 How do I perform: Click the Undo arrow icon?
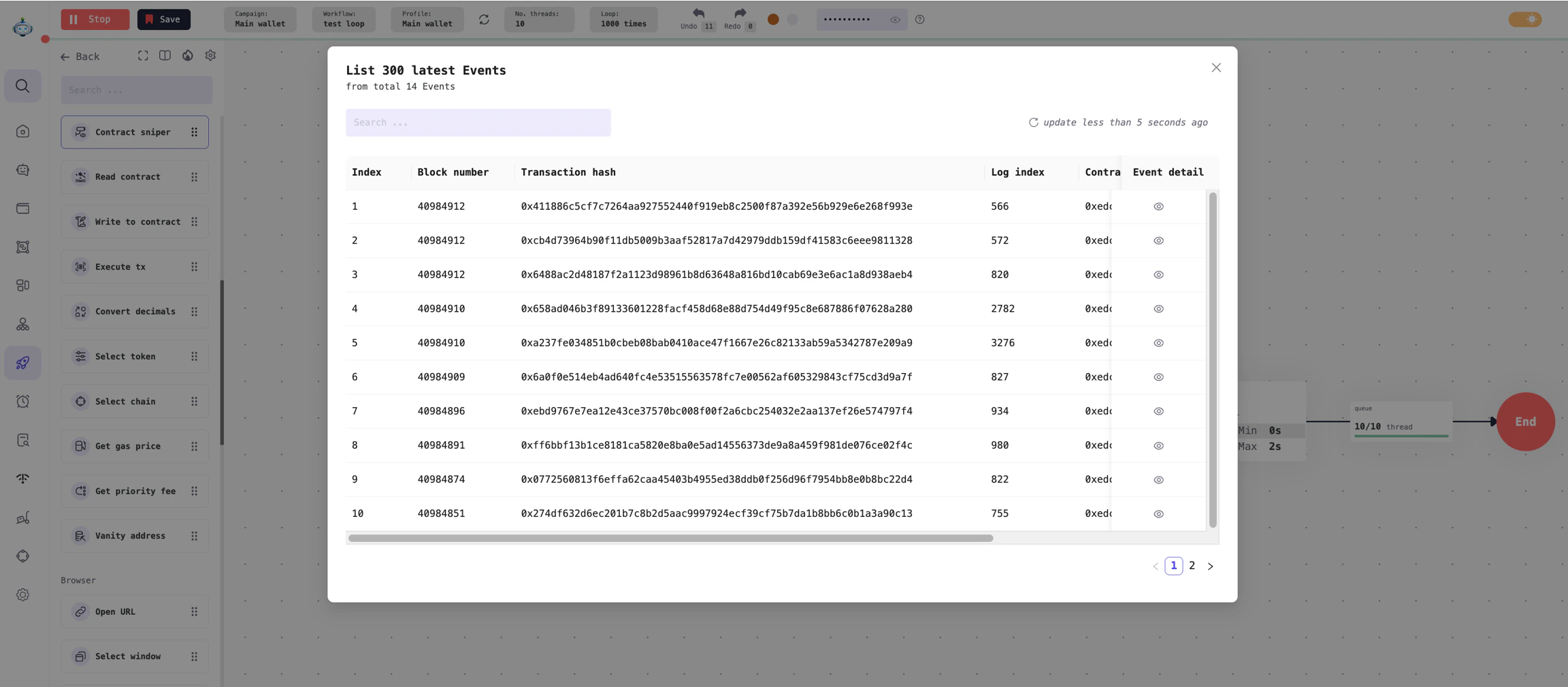(698, 13)
